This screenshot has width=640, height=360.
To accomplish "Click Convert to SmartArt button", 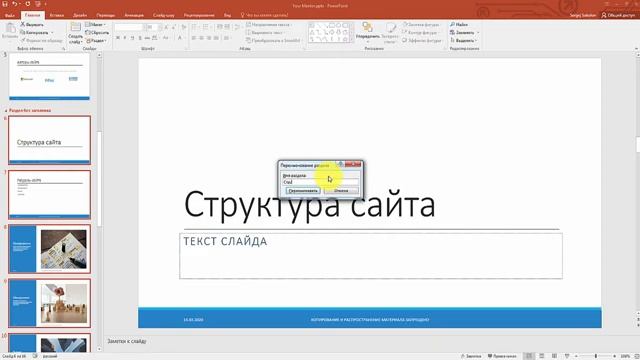I will pyautogui.click(x=273, y=40).
